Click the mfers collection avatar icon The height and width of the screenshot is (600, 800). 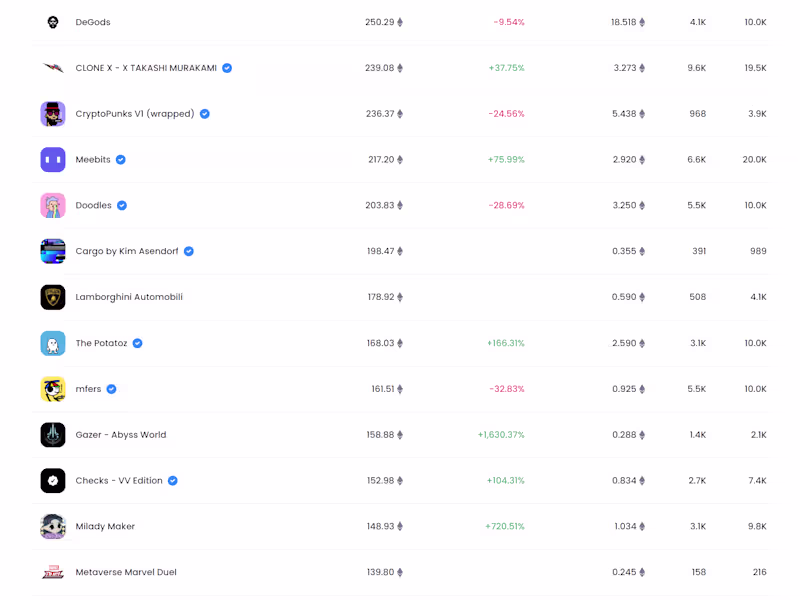click(x=53, y=389)
